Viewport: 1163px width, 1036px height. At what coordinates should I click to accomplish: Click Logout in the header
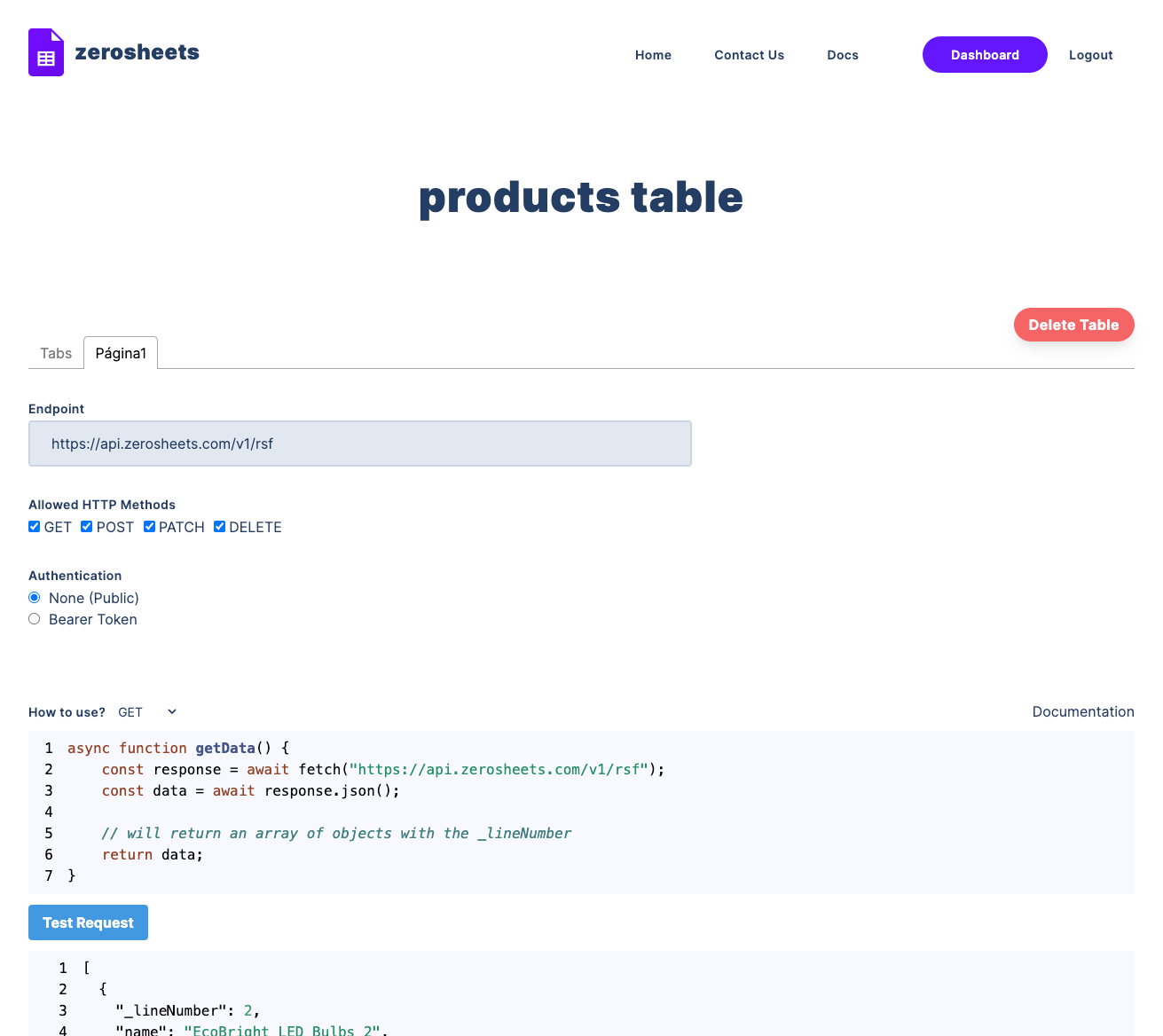point(1090,55)
